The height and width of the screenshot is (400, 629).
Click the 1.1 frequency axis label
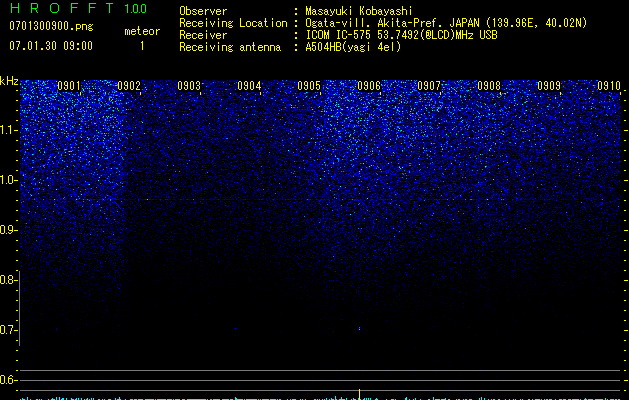click(x=9, y=130)
